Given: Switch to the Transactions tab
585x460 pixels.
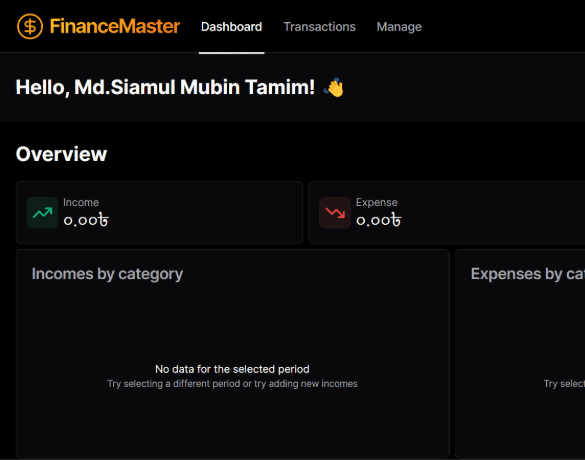Looking at the screenshot, I should 319,27.
